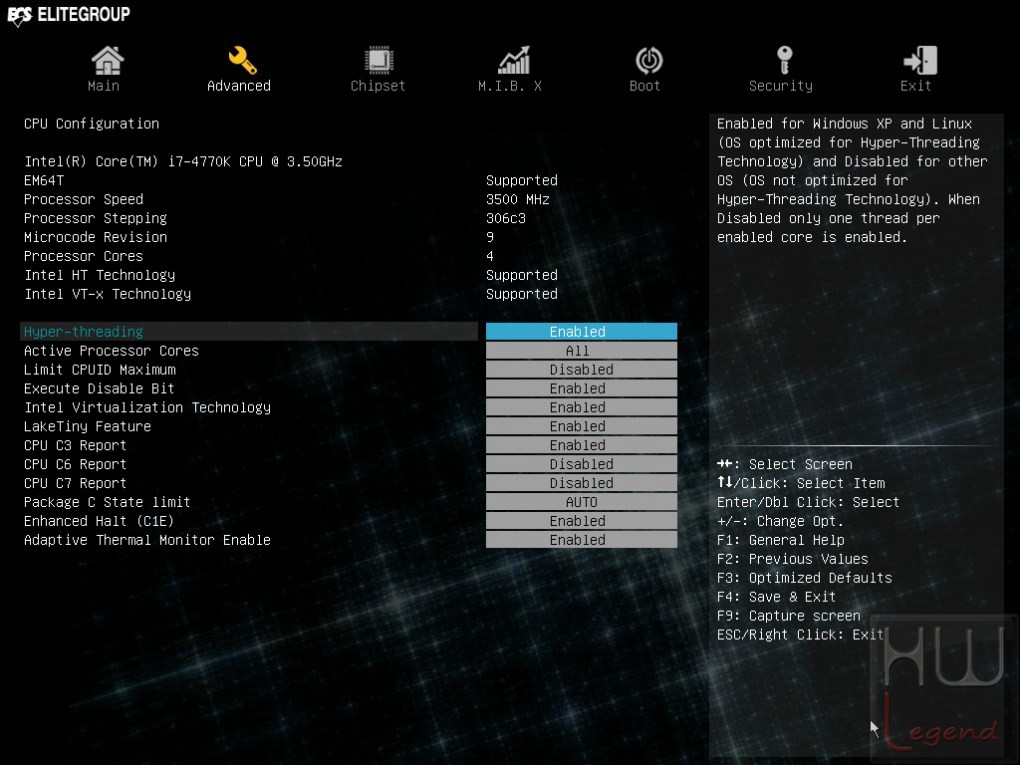
Task: Change Intel Virtualization Technology value
Action: 581,407
